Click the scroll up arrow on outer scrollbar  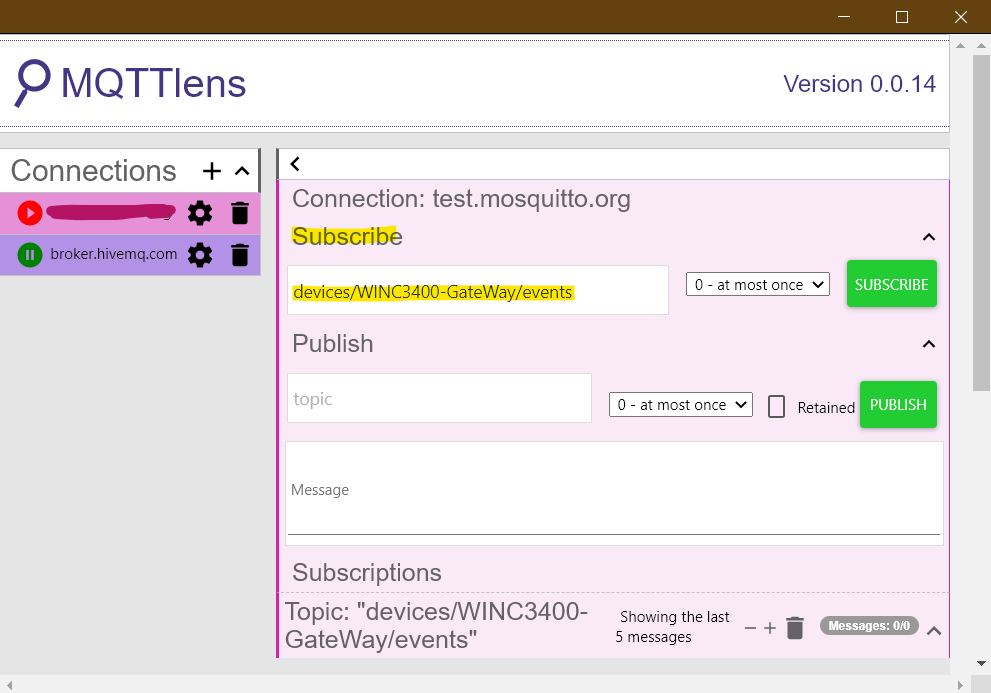coord(981,46)
